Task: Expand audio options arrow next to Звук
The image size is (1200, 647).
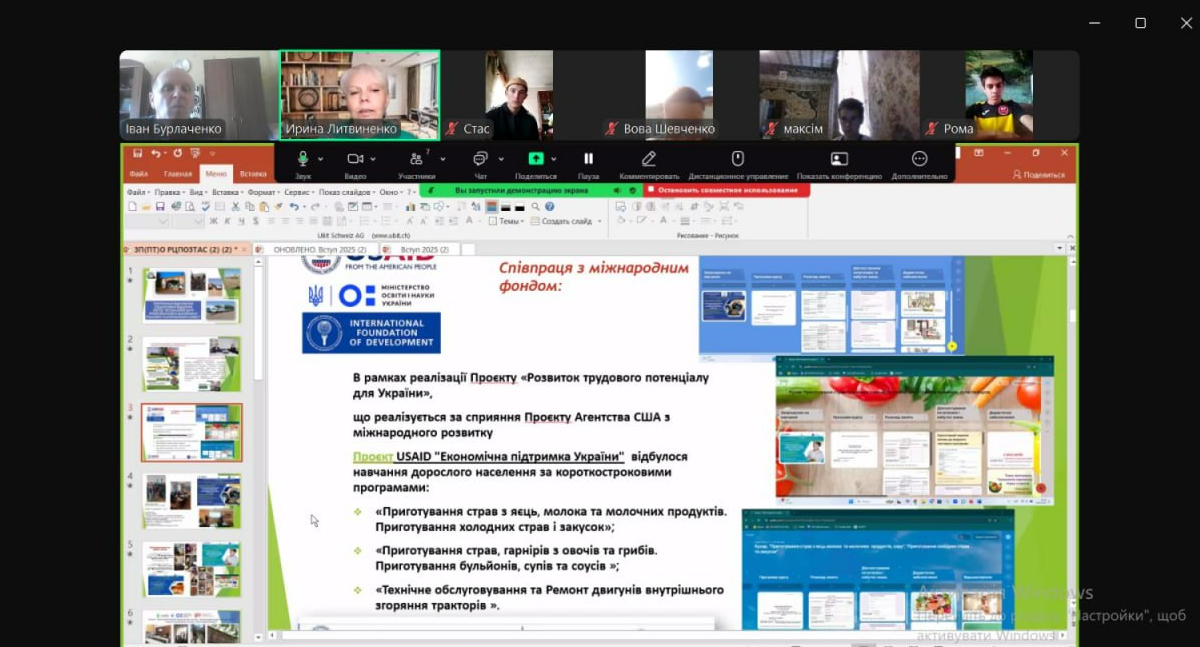Action: point(320,159)
